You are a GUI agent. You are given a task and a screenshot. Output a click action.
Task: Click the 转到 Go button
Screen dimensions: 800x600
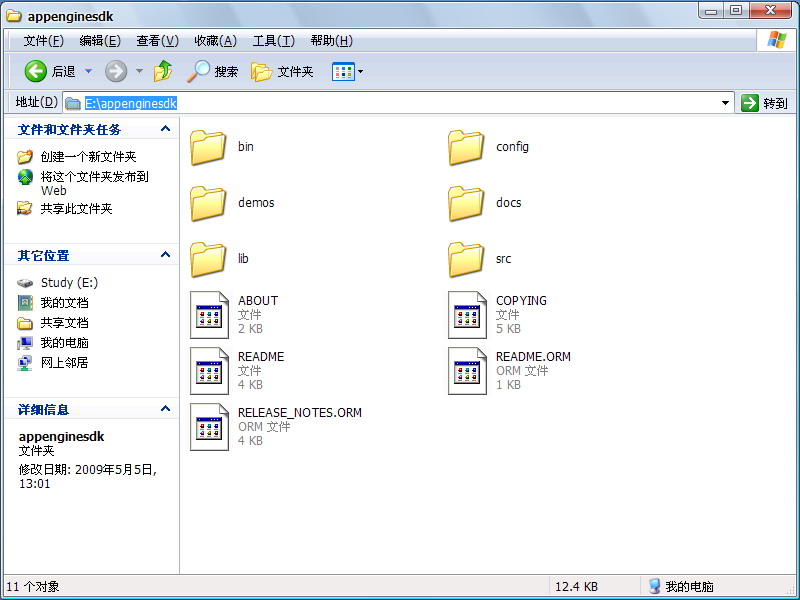click(764, 103)
